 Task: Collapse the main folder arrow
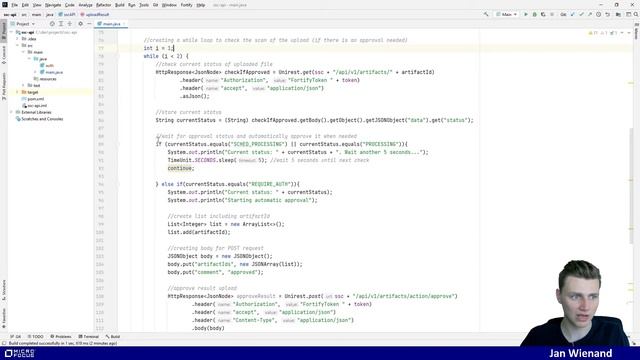coord(23,52)
